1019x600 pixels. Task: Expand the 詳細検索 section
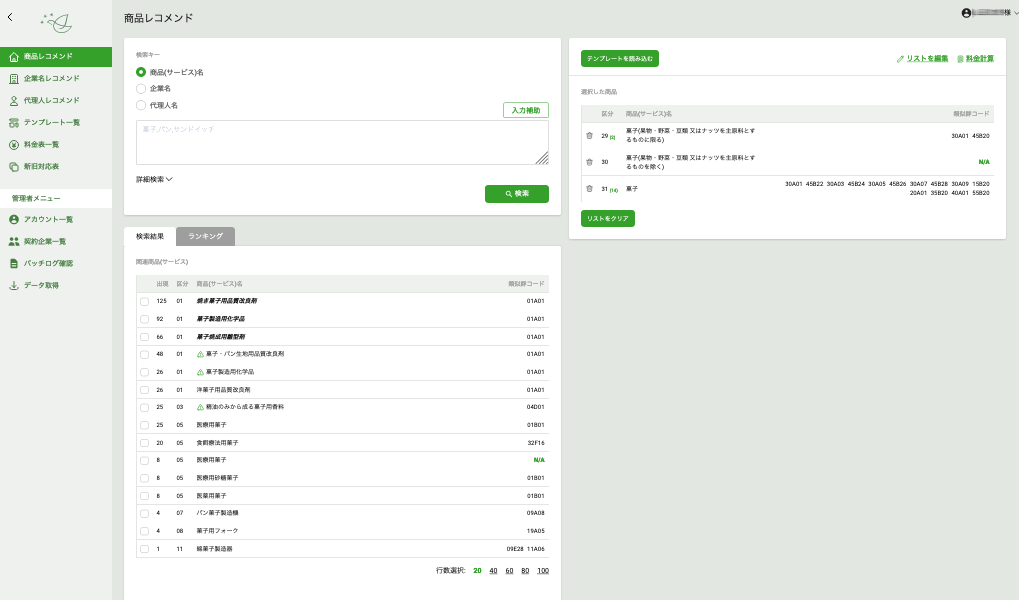click(x=155, y=180)
